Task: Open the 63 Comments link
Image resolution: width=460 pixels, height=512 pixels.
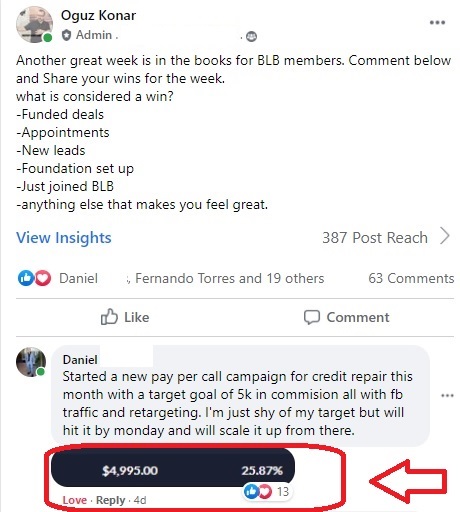Action: (x=411, y=278)
